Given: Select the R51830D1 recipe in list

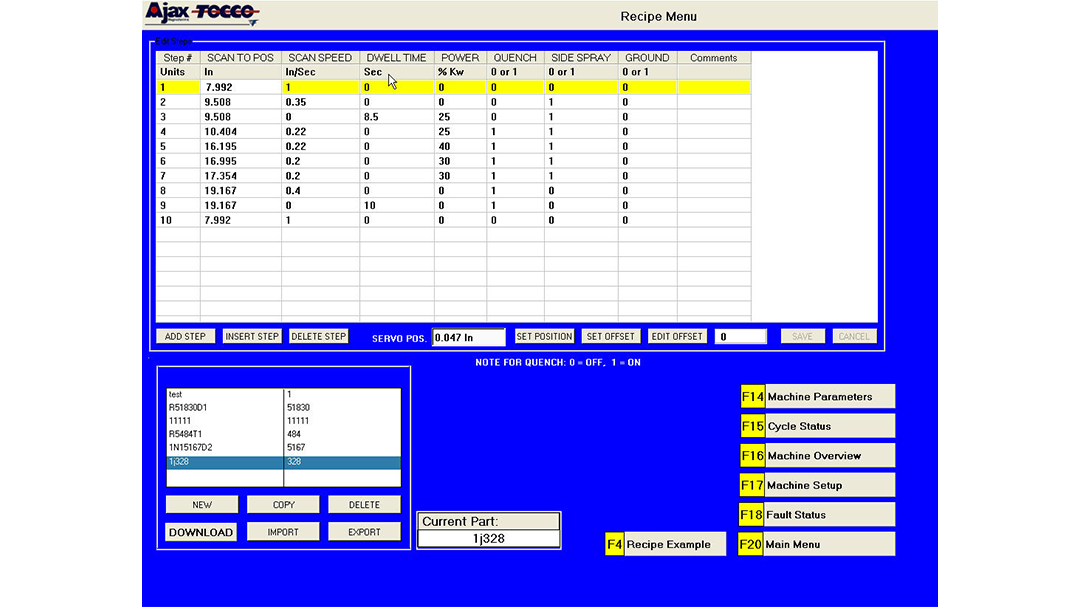Looking at the screenshot, I should pyautogui.click(x=224, y=408).
